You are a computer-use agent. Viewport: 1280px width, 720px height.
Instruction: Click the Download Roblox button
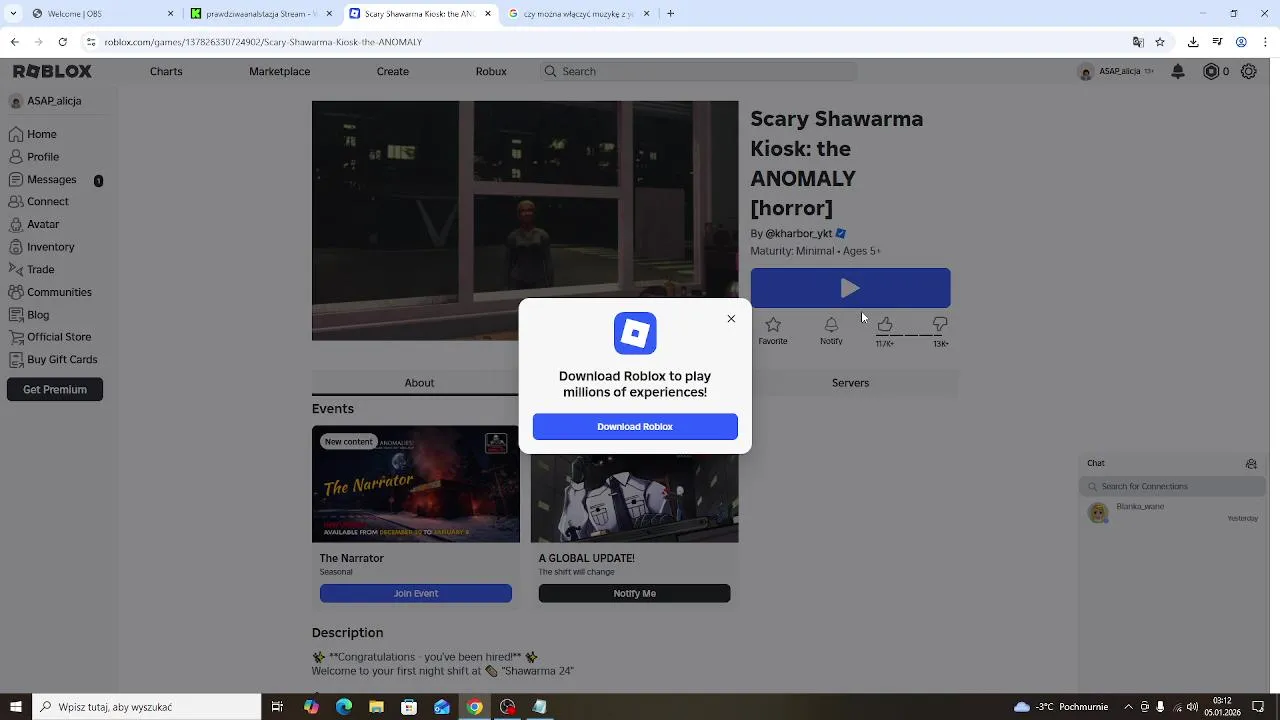(635, 427)
